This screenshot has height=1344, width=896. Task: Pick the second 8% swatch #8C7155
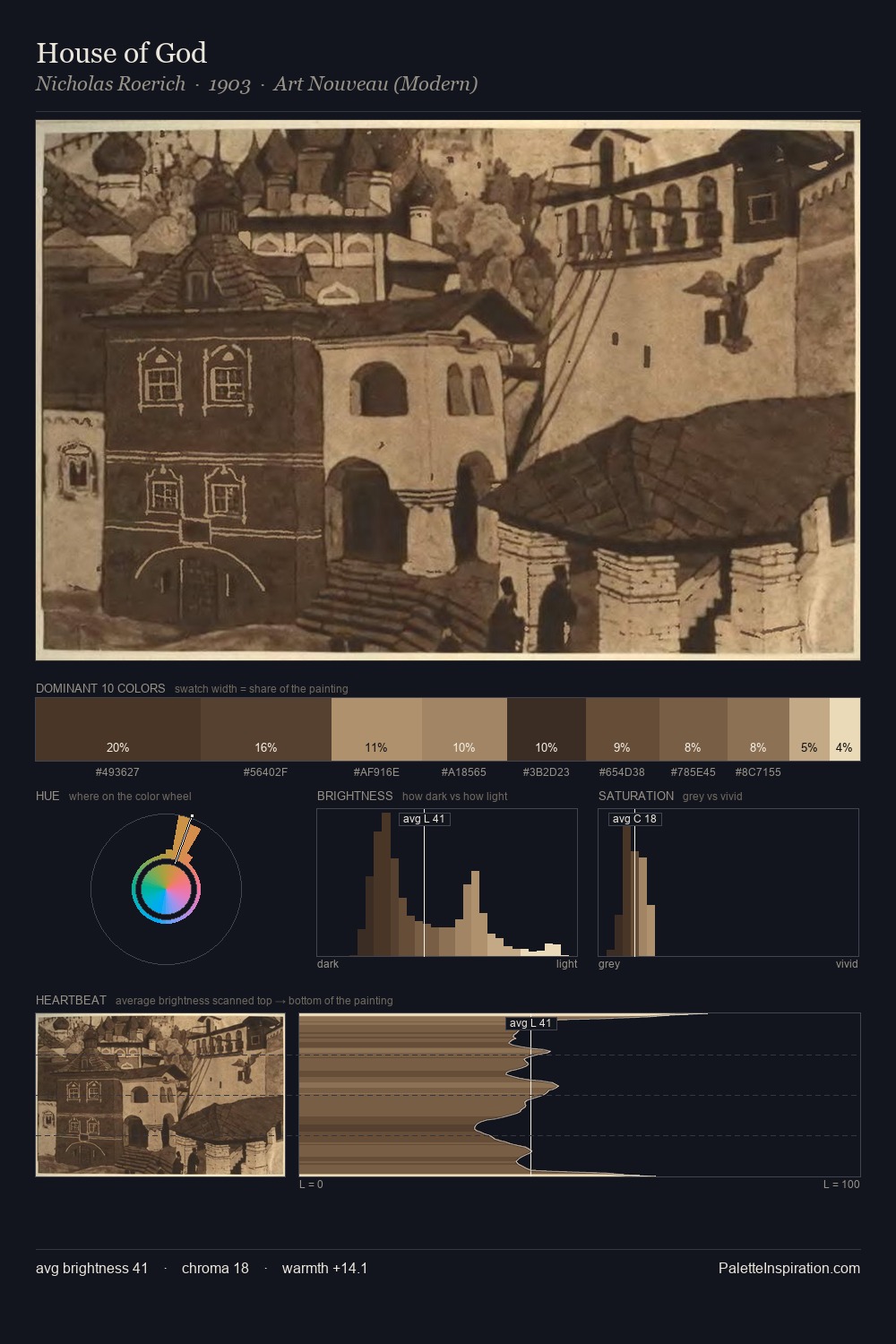(x=758, y=729)
